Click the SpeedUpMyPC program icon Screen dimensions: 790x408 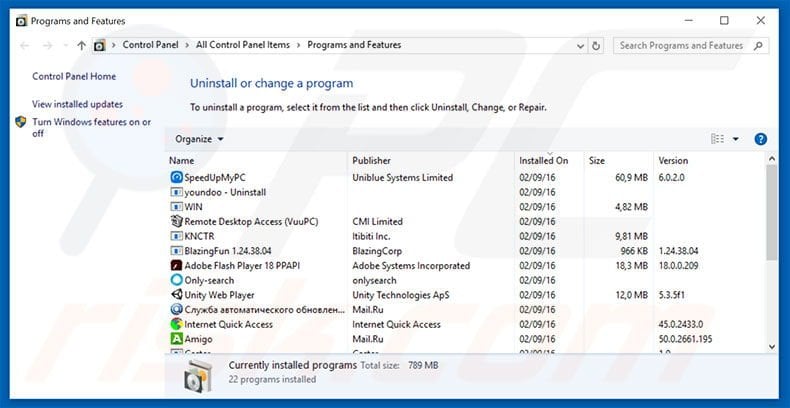(176, 177)
